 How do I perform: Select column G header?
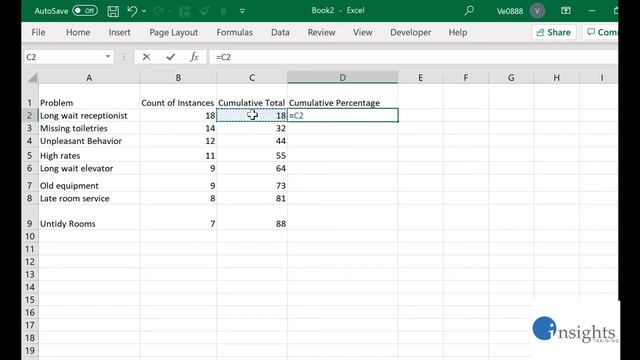click(x=511, y=78)
